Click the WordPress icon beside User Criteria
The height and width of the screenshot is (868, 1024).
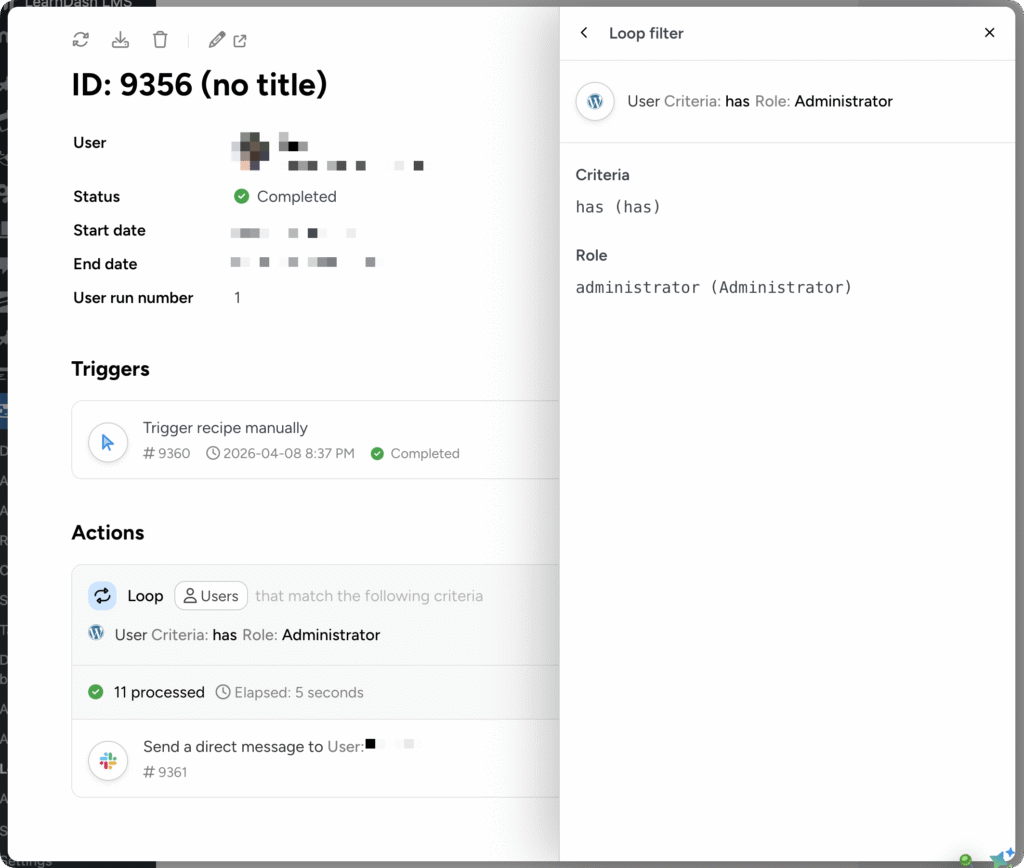(96, 632)
